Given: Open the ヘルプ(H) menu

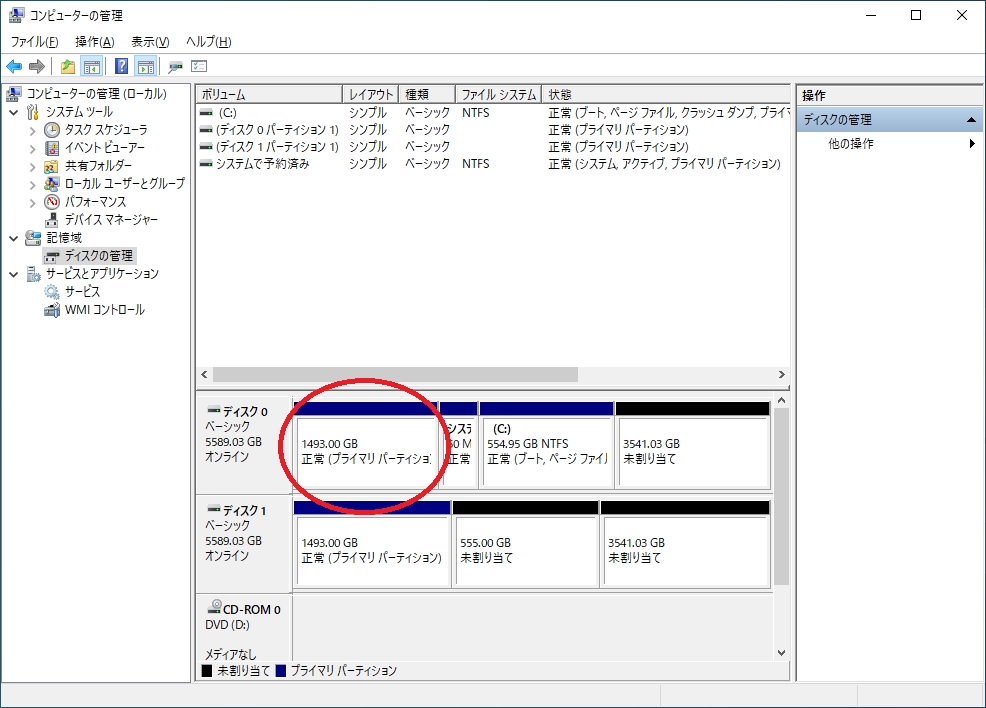Looking at the screenshot, I should (209, 41).
